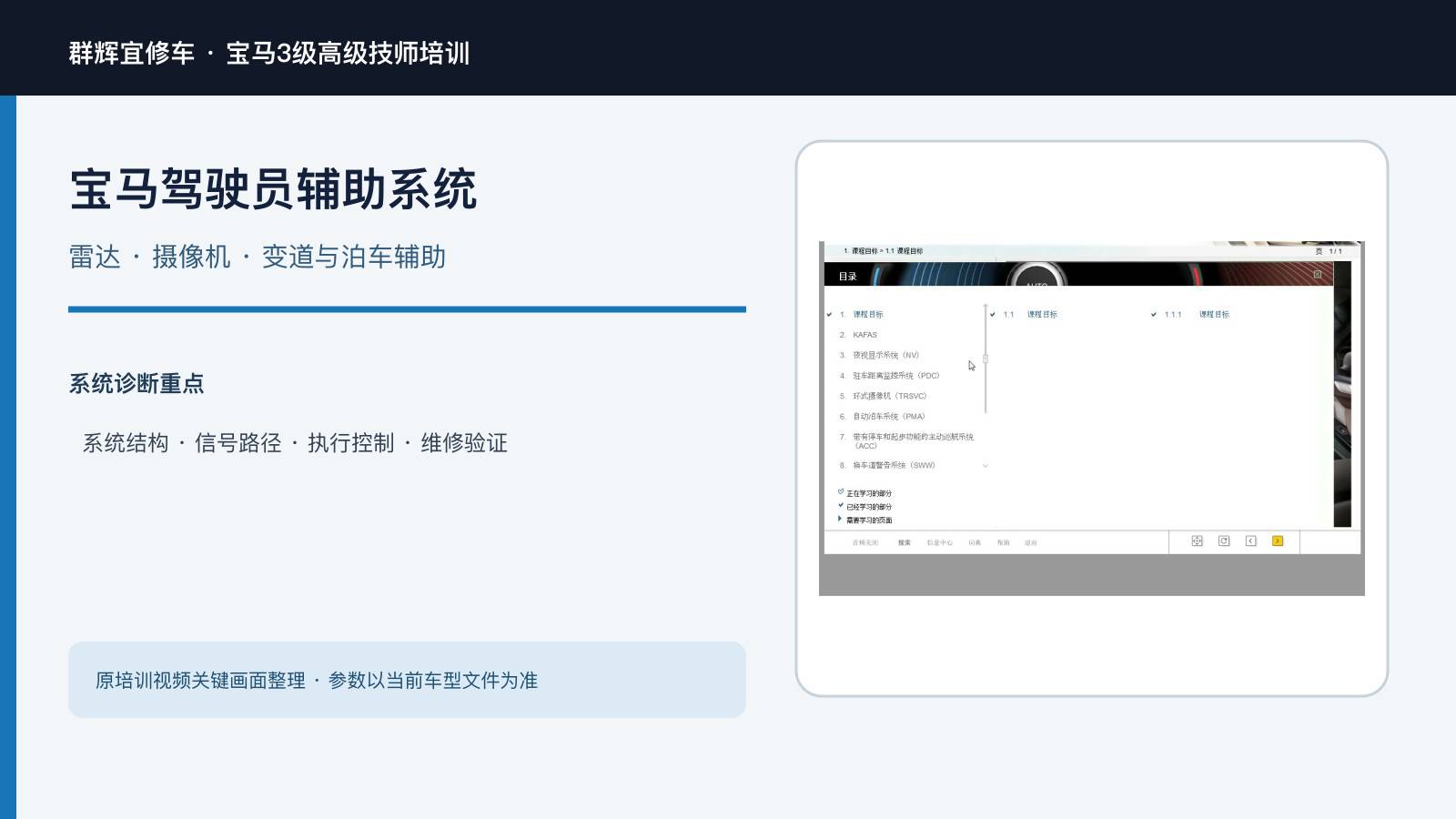
Task: Open 词典 in the bottom bar
Action: click(x=975, y=543)
